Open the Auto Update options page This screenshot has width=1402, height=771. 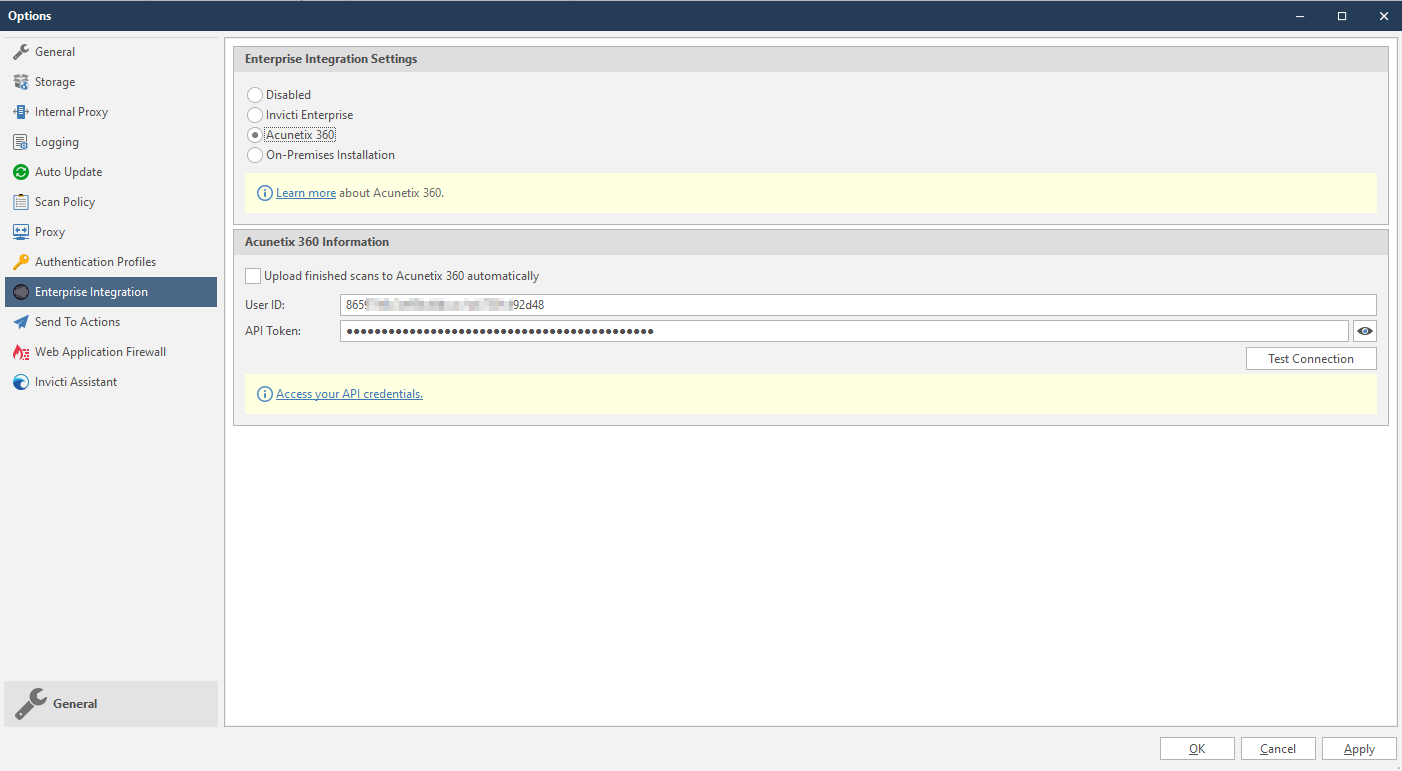coord(111,172)
